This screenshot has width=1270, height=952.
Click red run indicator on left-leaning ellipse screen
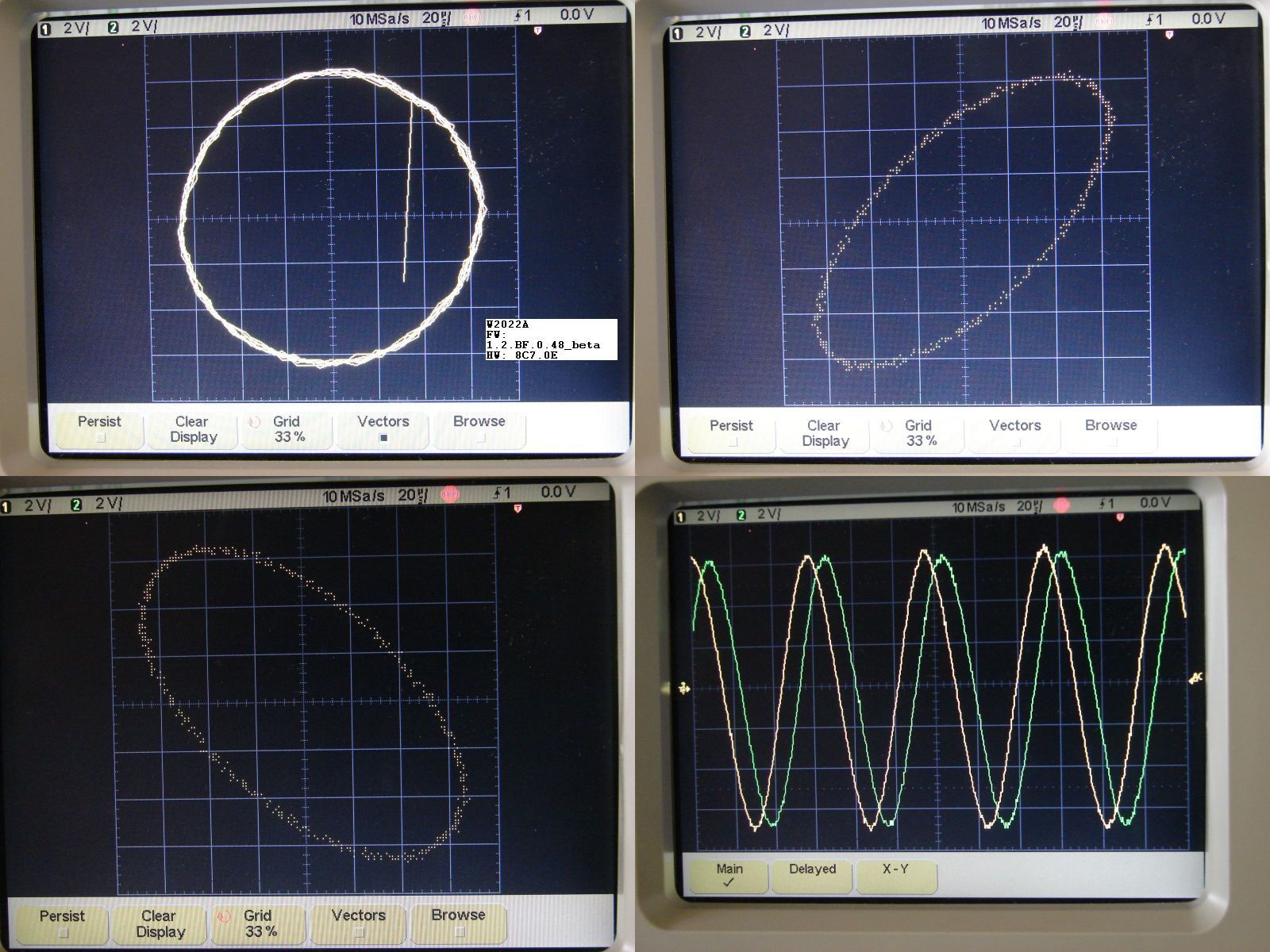coord(449,495)
